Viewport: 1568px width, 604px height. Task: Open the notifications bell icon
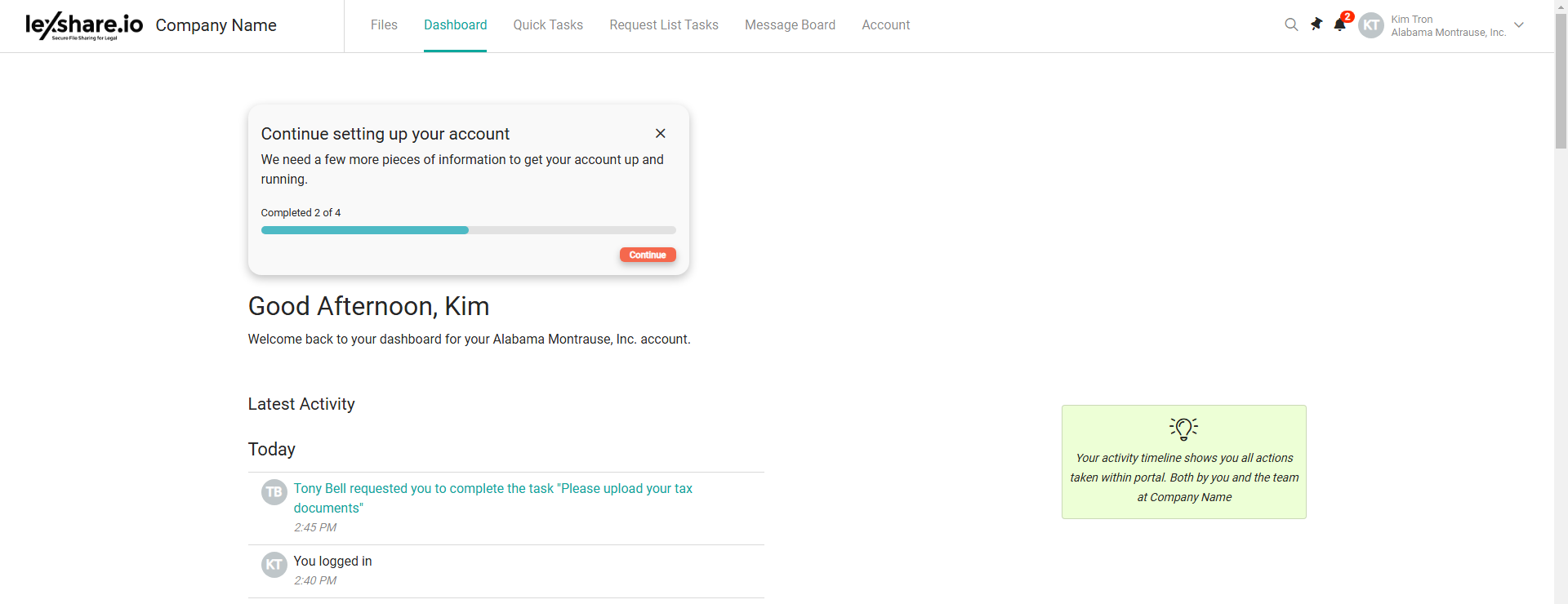1339,24
